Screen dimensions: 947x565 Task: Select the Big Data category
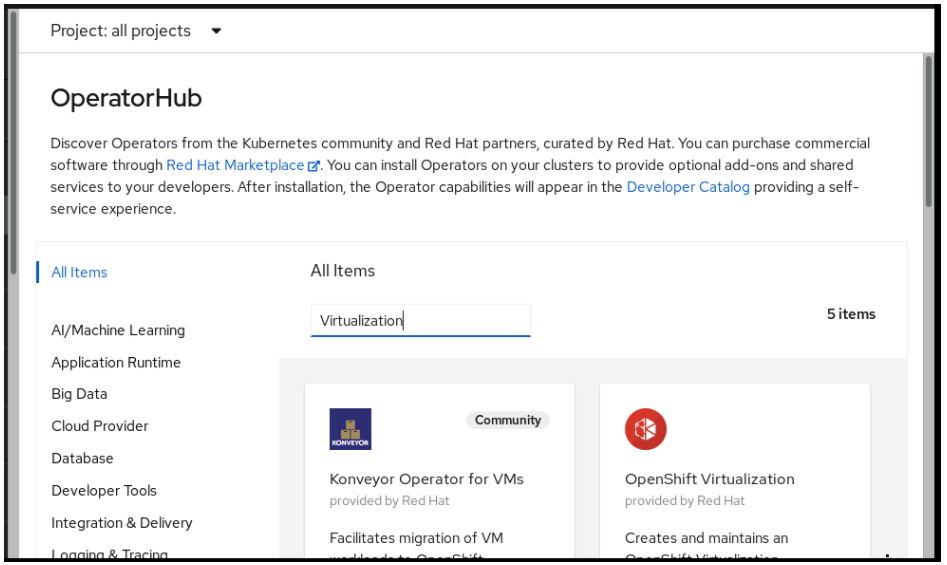(x=79, y=394)
